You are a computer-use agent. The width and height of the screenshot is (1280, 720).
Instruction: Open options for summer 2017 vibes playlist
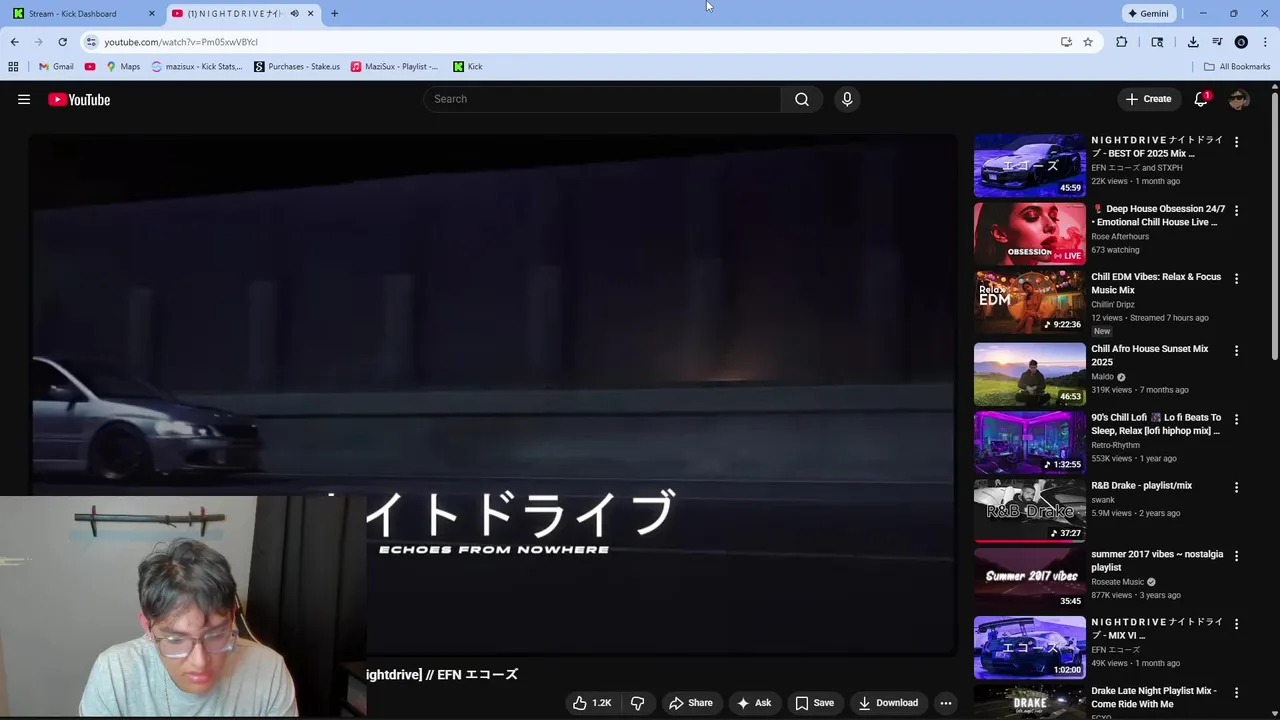(1236, 556)
